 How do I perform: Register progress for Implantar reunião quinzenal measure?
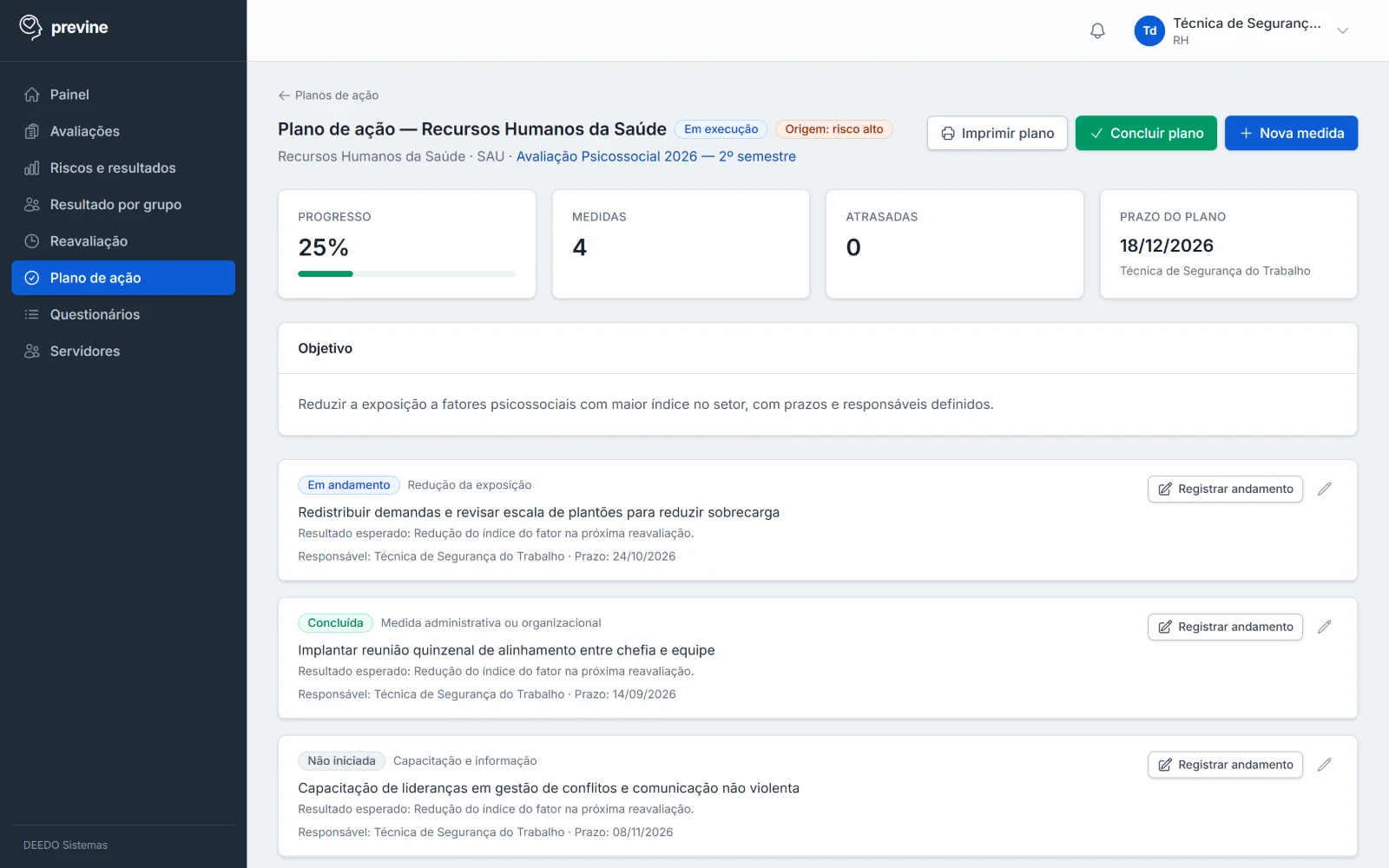click(x=1225, y=627)
